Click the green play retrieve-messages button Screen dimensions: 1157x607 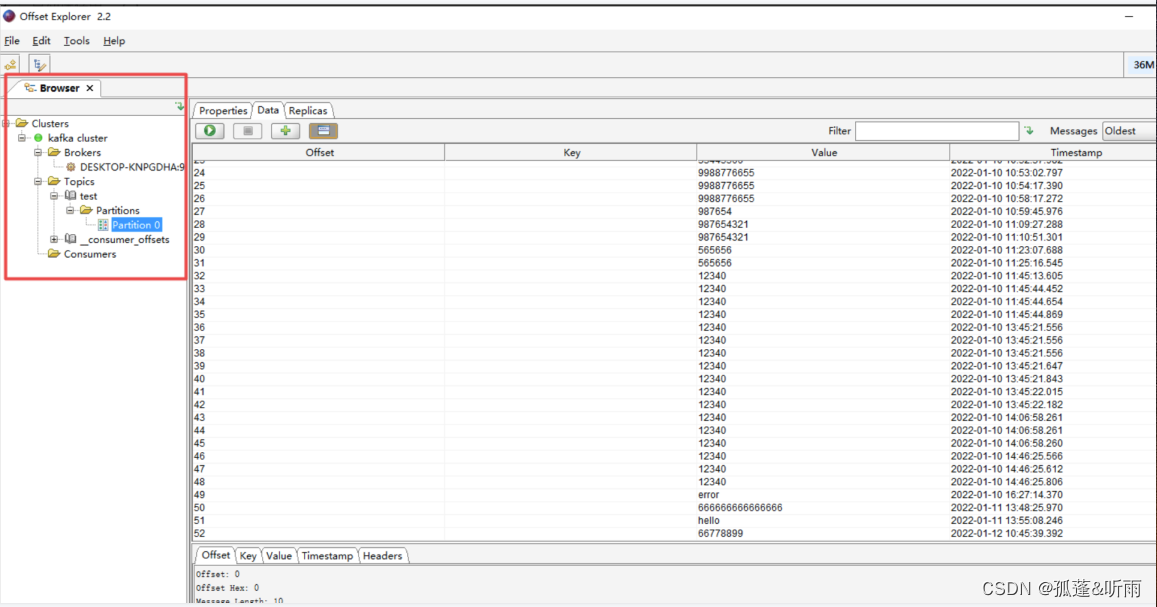click(x=210, y=131)
